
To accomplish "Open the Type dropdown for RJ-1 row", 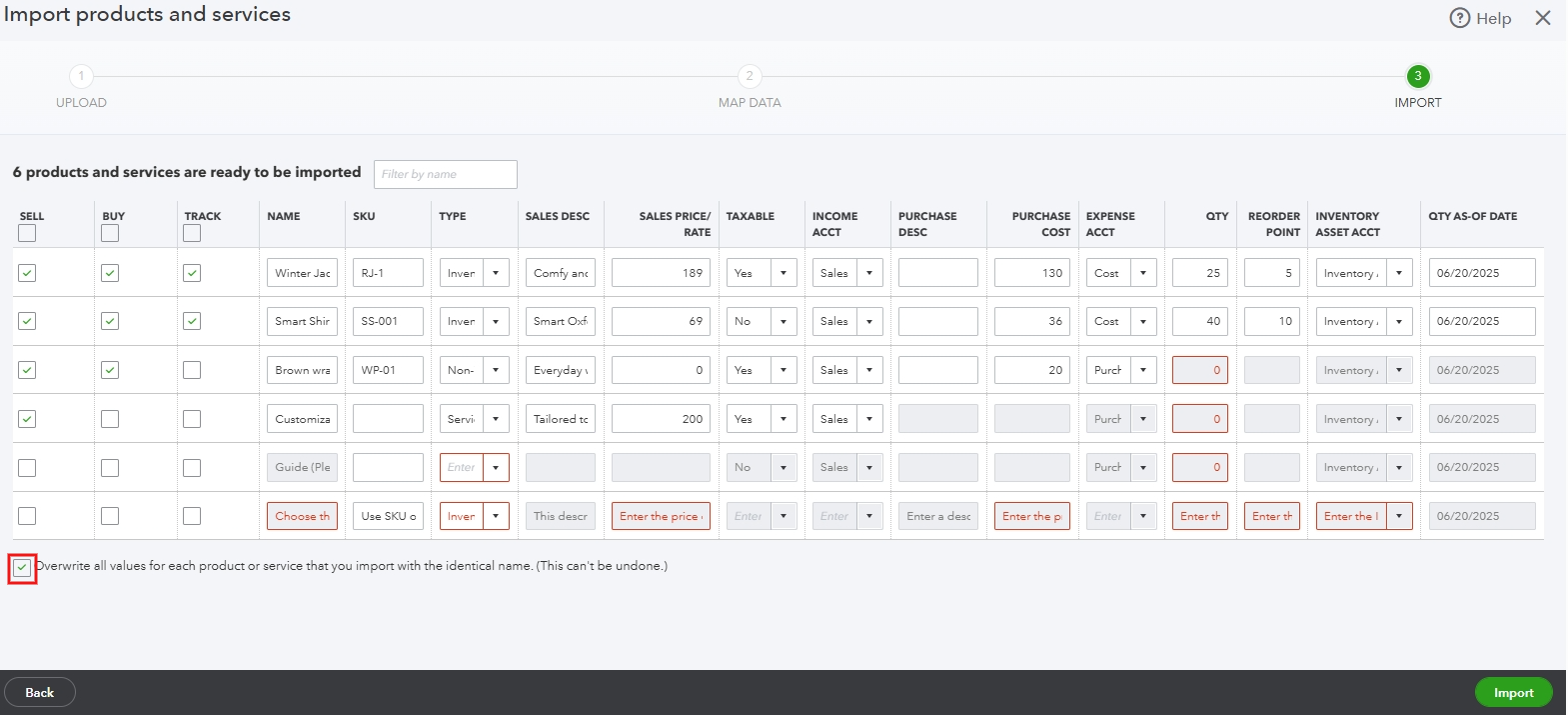I will click(x=496, y=273).
